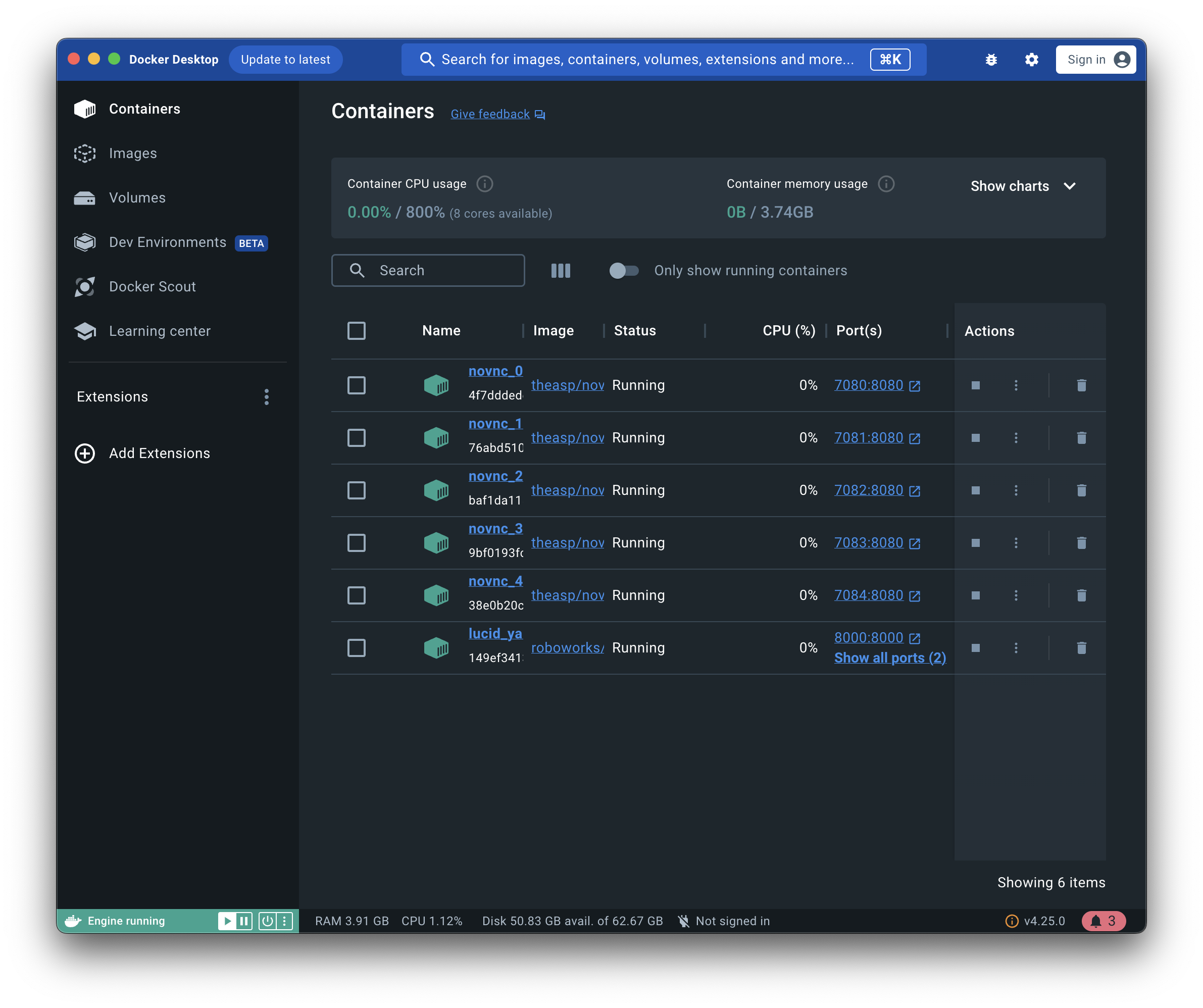Focus the global search bar

point(664,60)
